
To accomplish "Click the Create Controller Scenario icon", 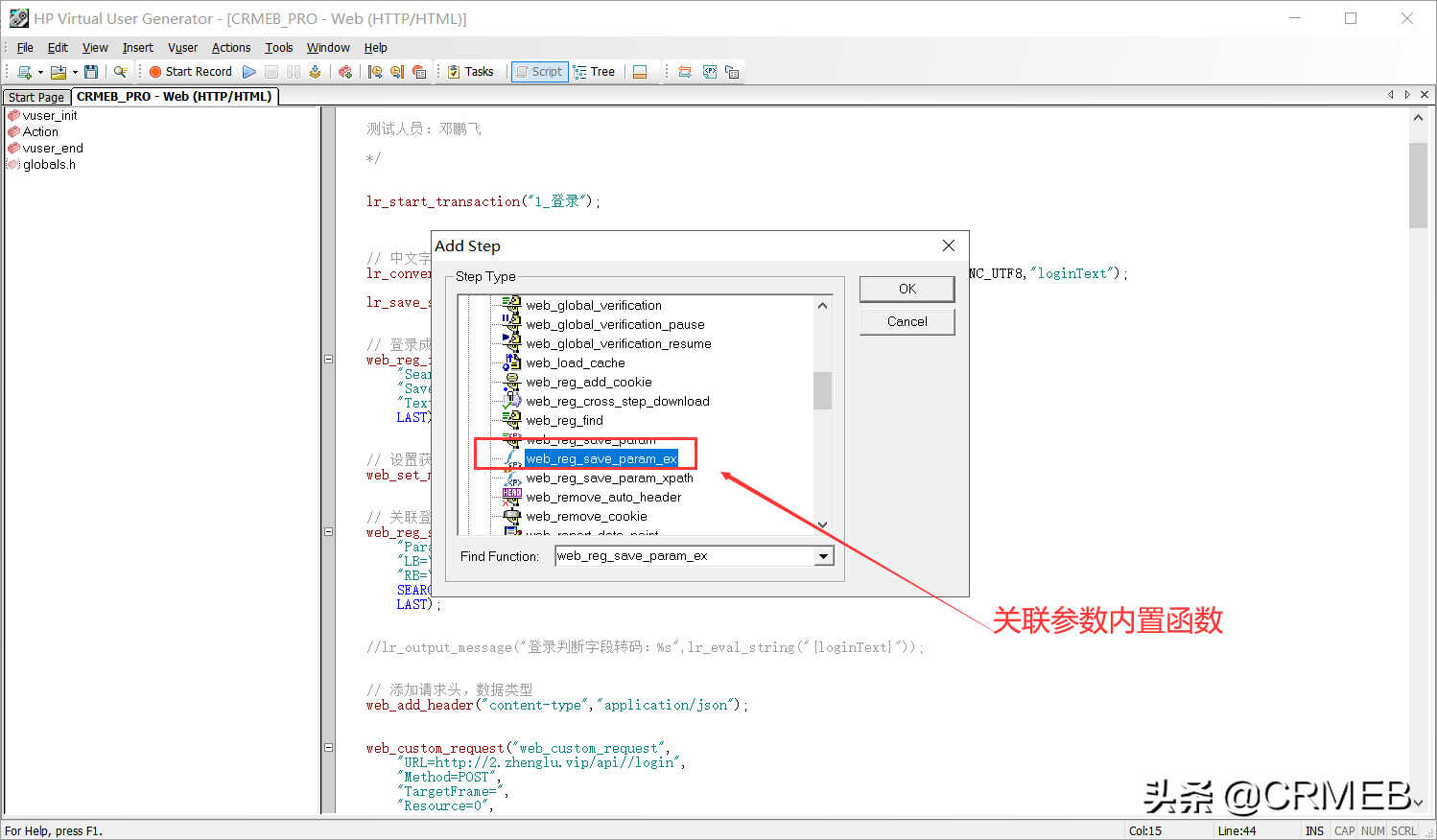I will coord(345,72).
